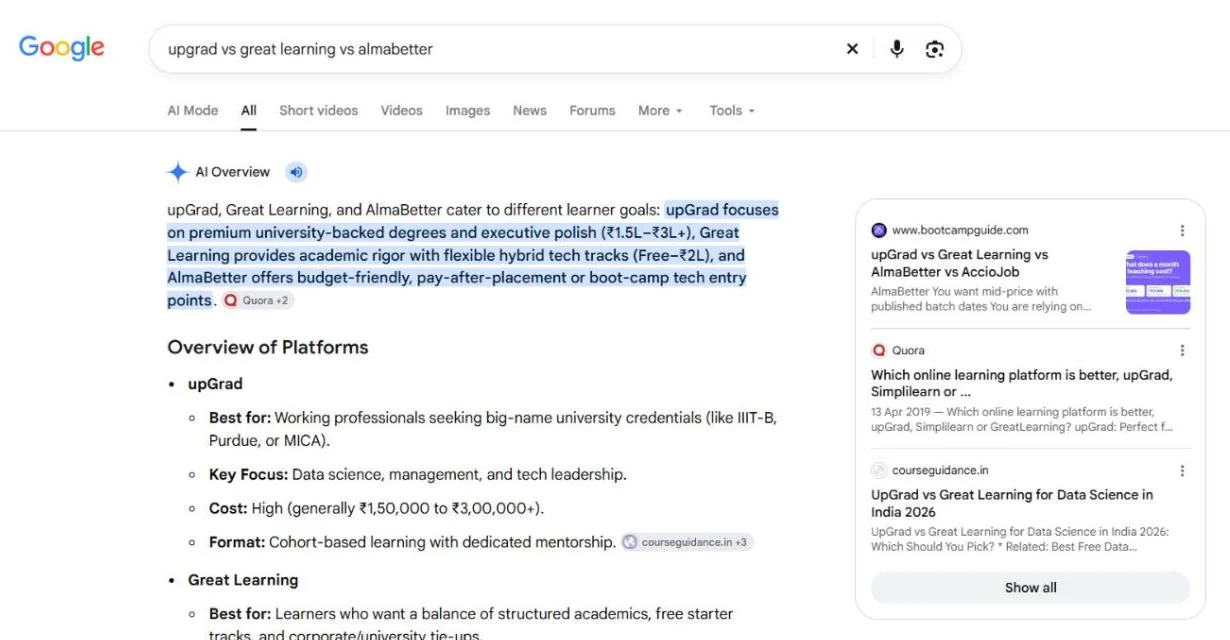The width and height of the screenshot is (1230, 640).
Task: Switch to AI Mode tab
Action: tap(193, 111)
